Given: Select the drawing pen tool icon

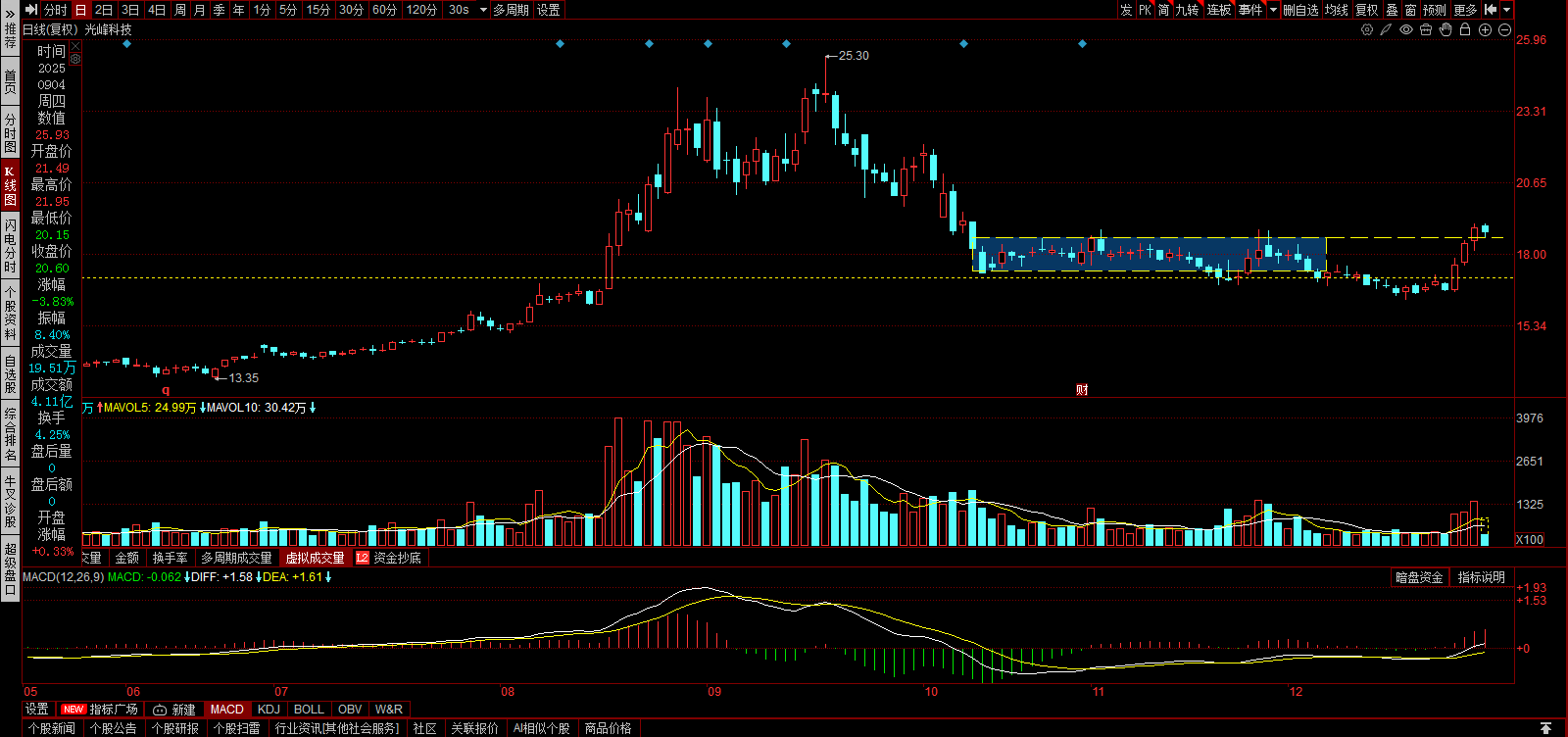Looking at the screenshot, I should pyautogui.click(x=1386, y=29).
